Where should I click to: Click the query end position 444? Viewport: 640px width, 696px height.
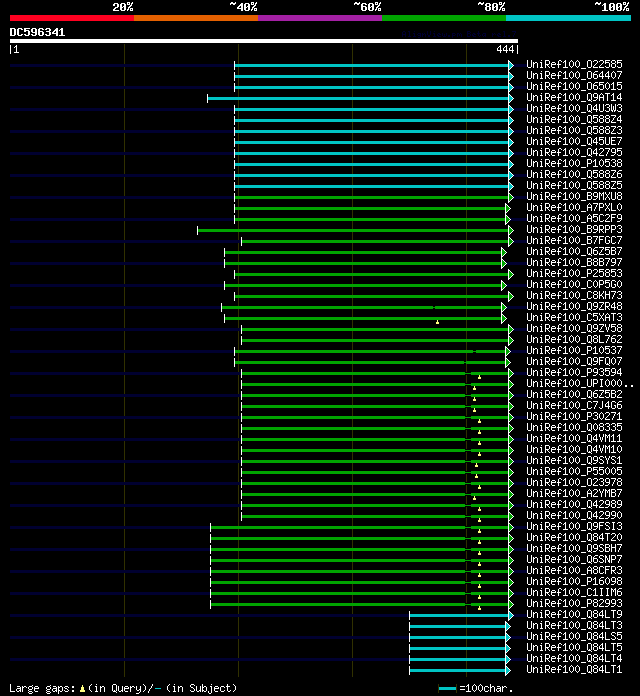[505, 49]
